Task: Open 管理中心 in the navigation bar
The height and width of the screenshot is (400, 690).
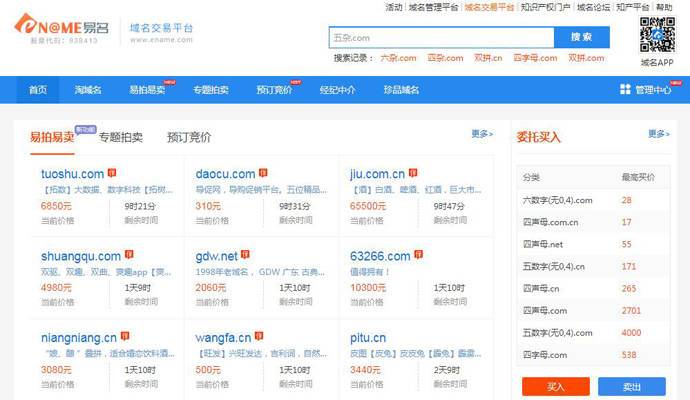Action: pos(653,90)
